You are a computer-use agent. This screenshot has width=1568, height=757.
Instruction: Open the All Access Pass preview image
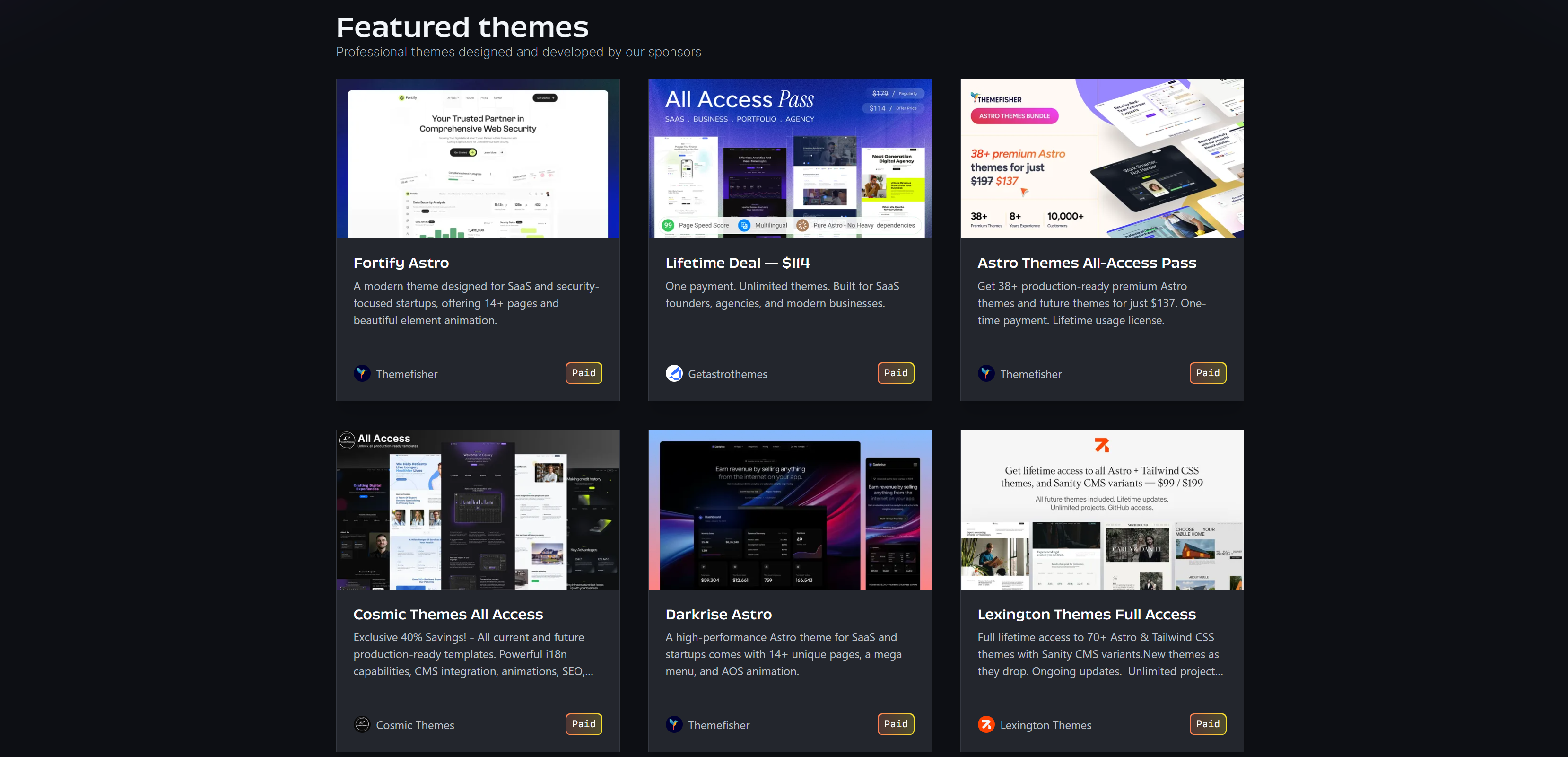coord(790,158)
